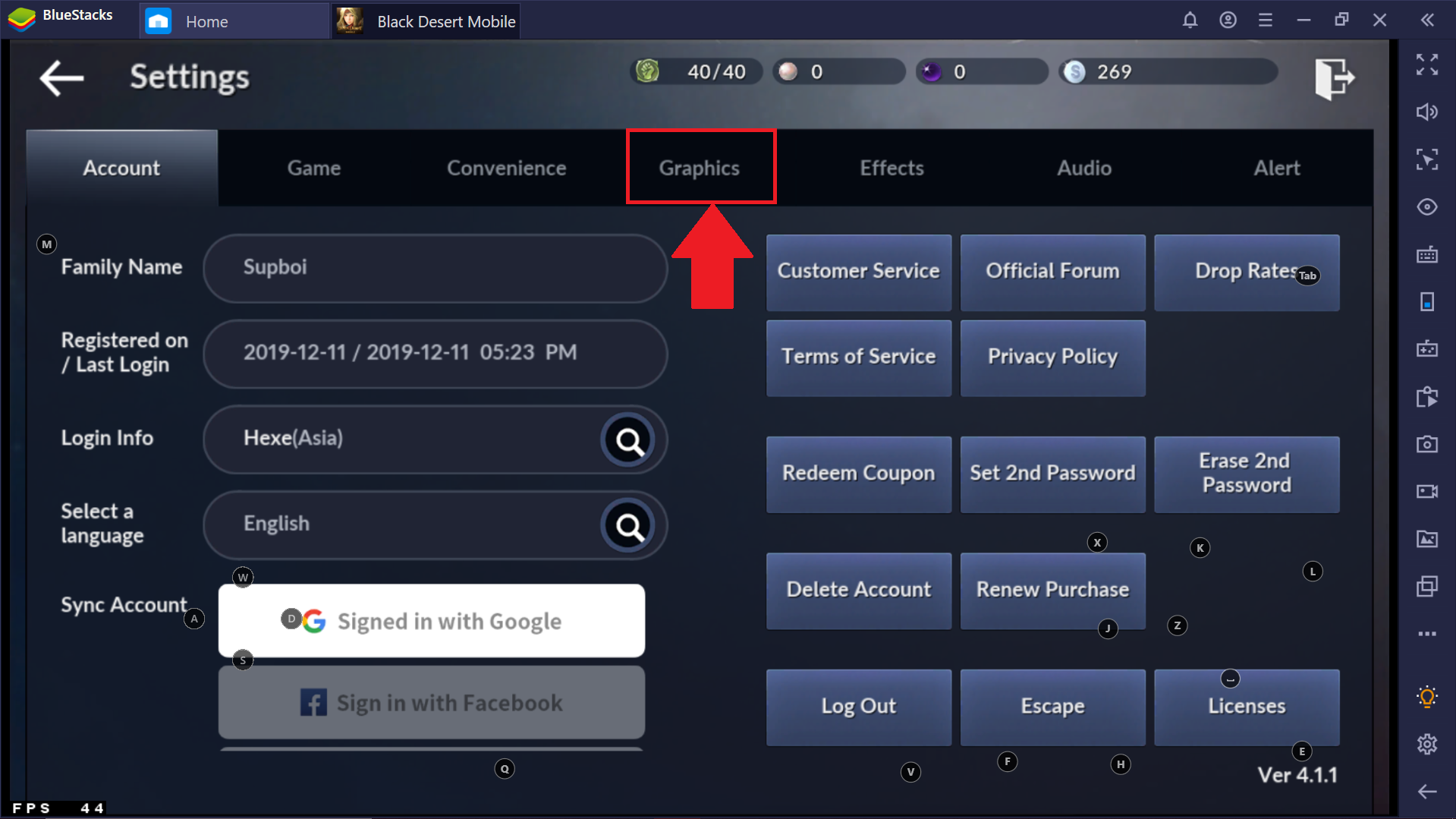
Task: Click the BlueStacks logo
Action: coord(22,18)
